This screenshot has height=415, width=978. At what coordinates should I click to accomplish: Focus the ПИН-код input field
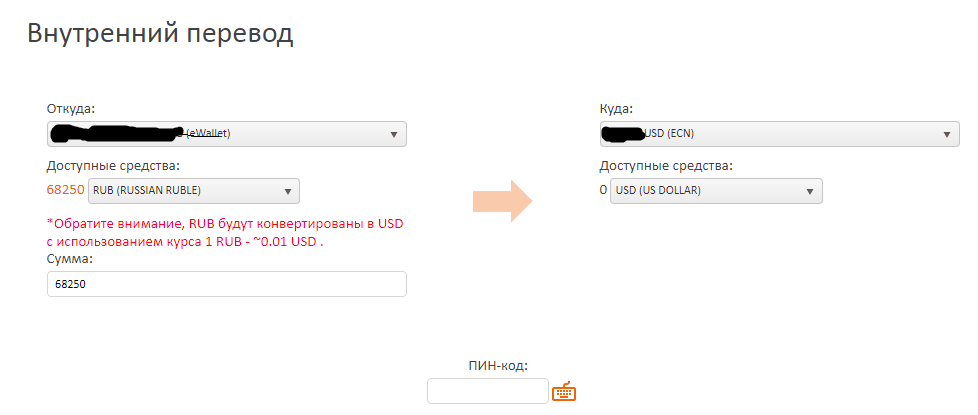click(x=488, y=391)
